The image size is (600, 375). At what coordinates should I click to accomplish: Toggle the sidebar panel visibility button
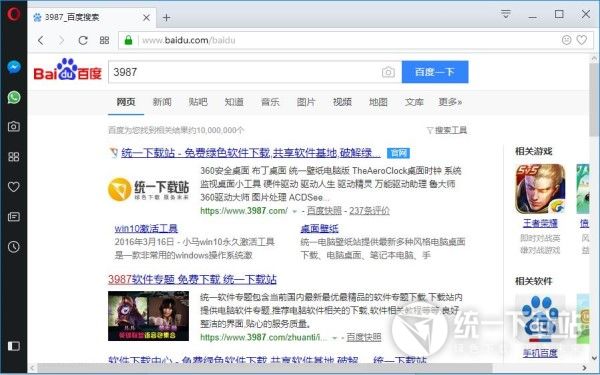click(x=14, y=346)
